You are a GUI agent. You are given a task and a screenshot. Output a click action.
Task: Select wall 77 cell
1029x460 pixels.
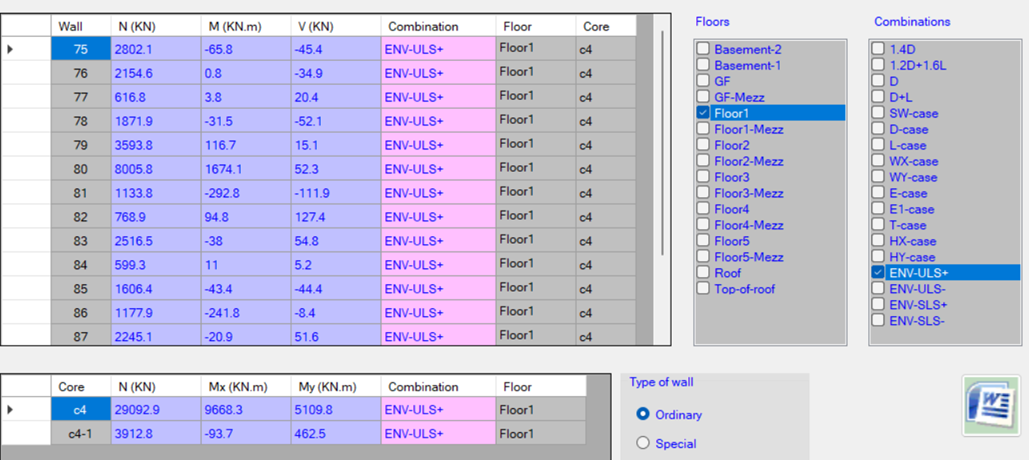81,97
